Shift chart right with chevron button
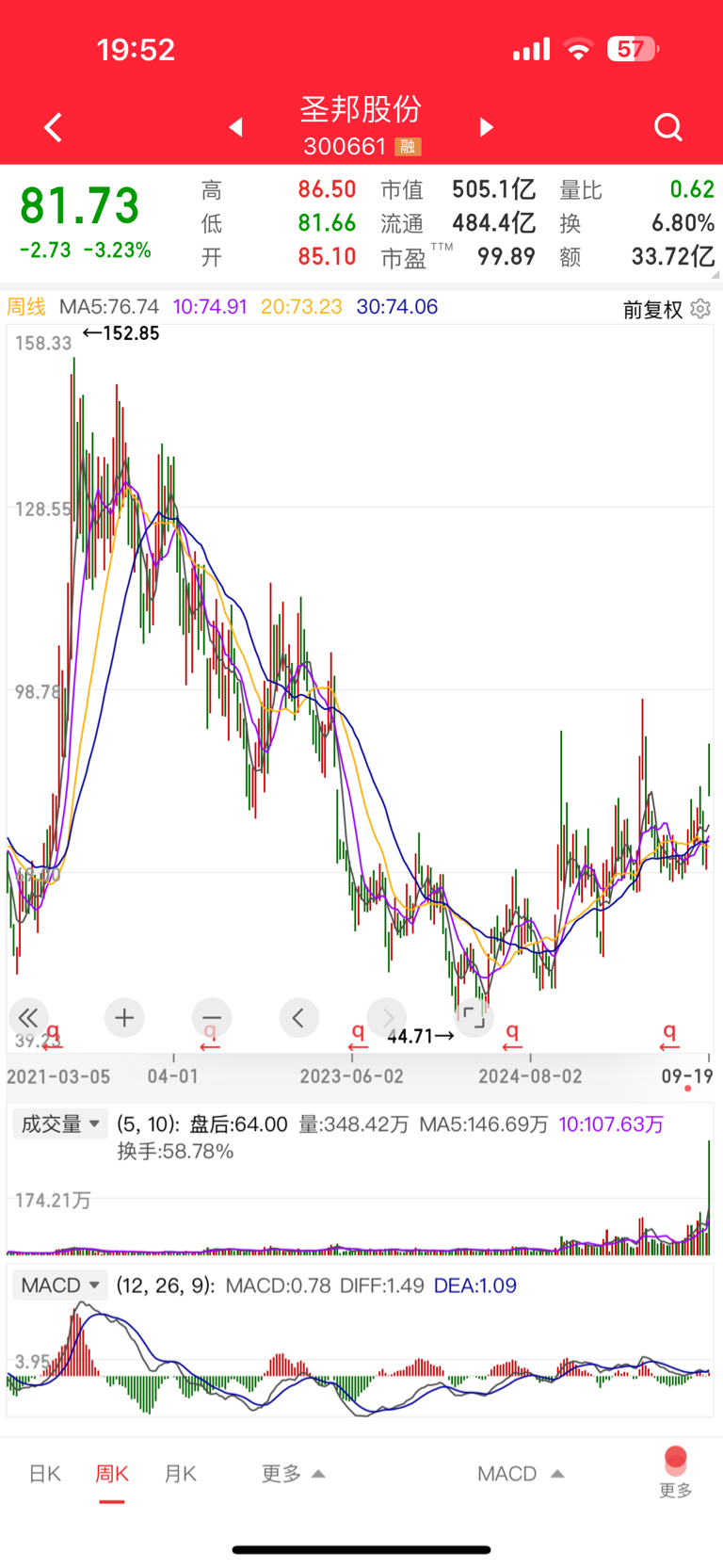 pyautogui.click(x=387, y=1017)
